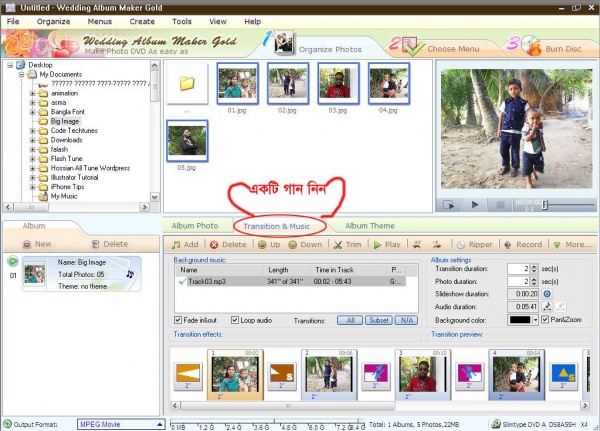Select the 03.jpg thumbnail
The height and width of the screenshot is (431, 600).
pyautogui.click(x=338, y=84)
